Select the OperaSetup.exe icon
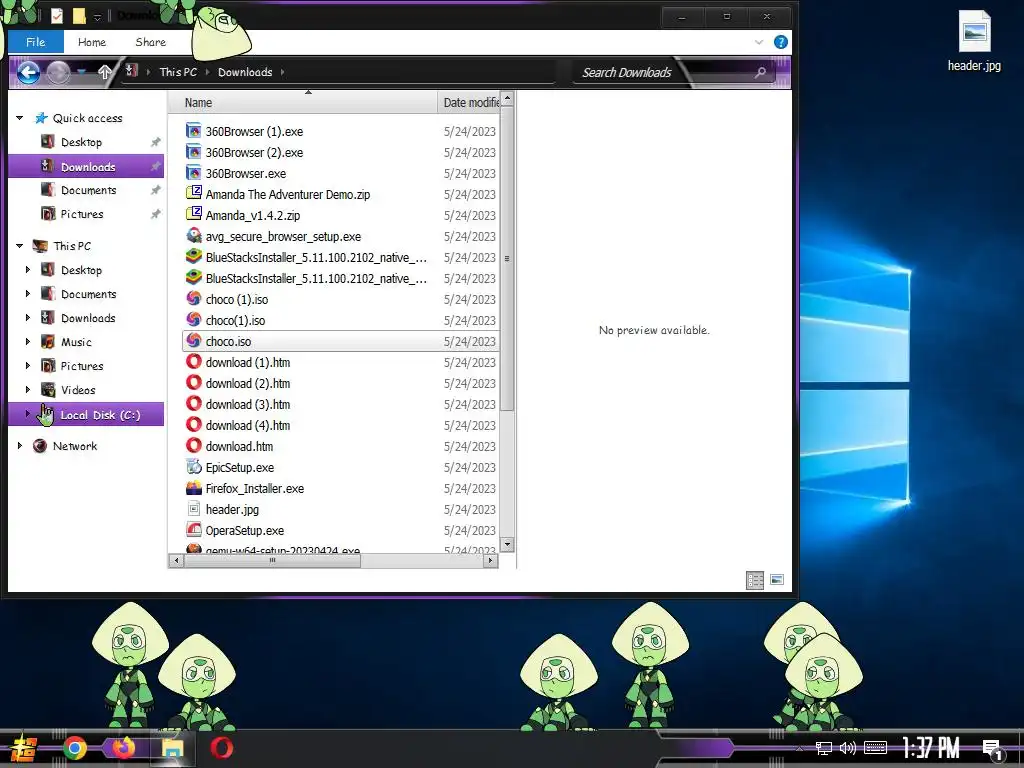Viewport: 1024px width, 768px height. (193, 530)
